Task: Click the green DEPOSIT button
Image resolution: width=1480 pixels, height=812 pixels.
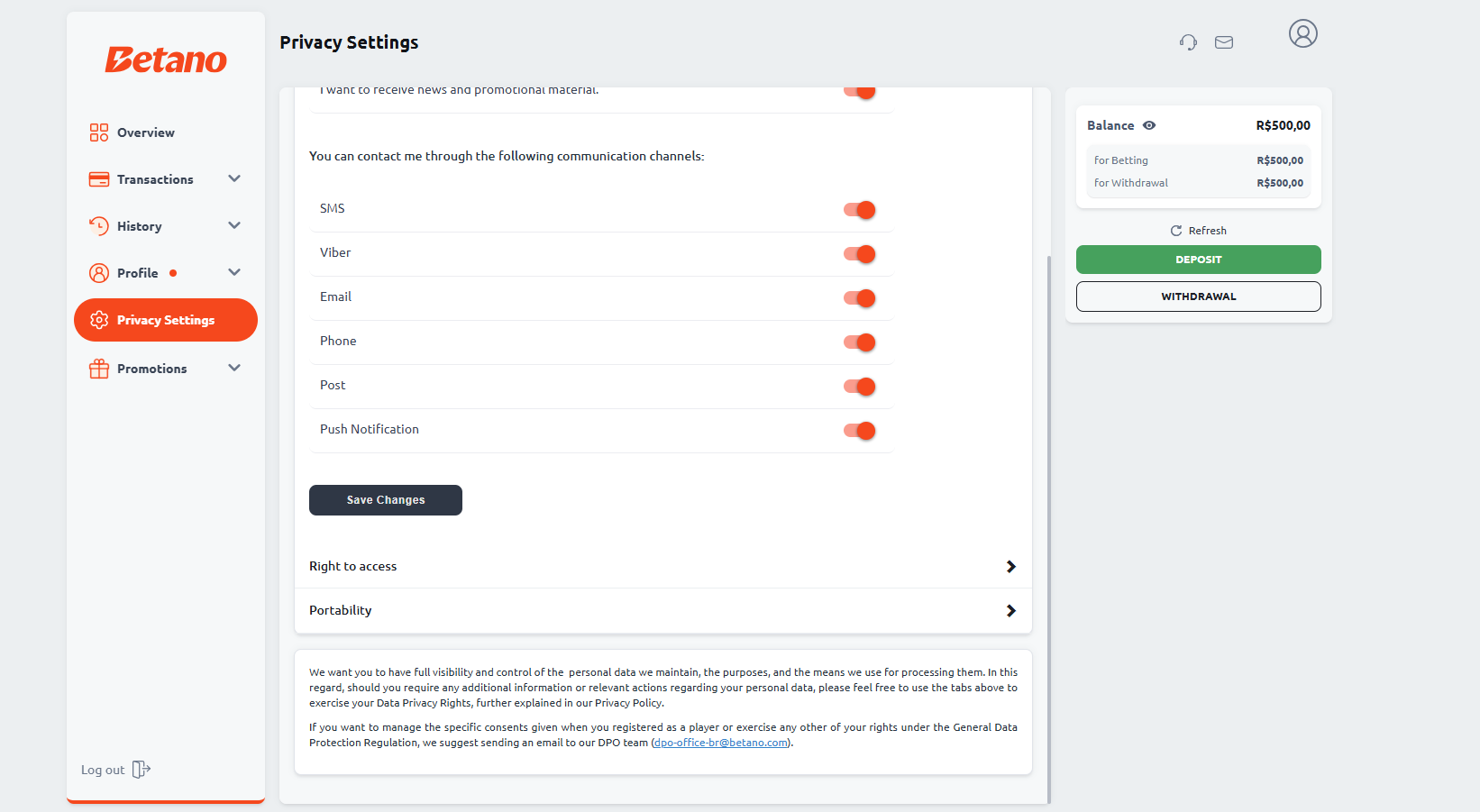Action: pyautogui.click(x=1198, y=260)
